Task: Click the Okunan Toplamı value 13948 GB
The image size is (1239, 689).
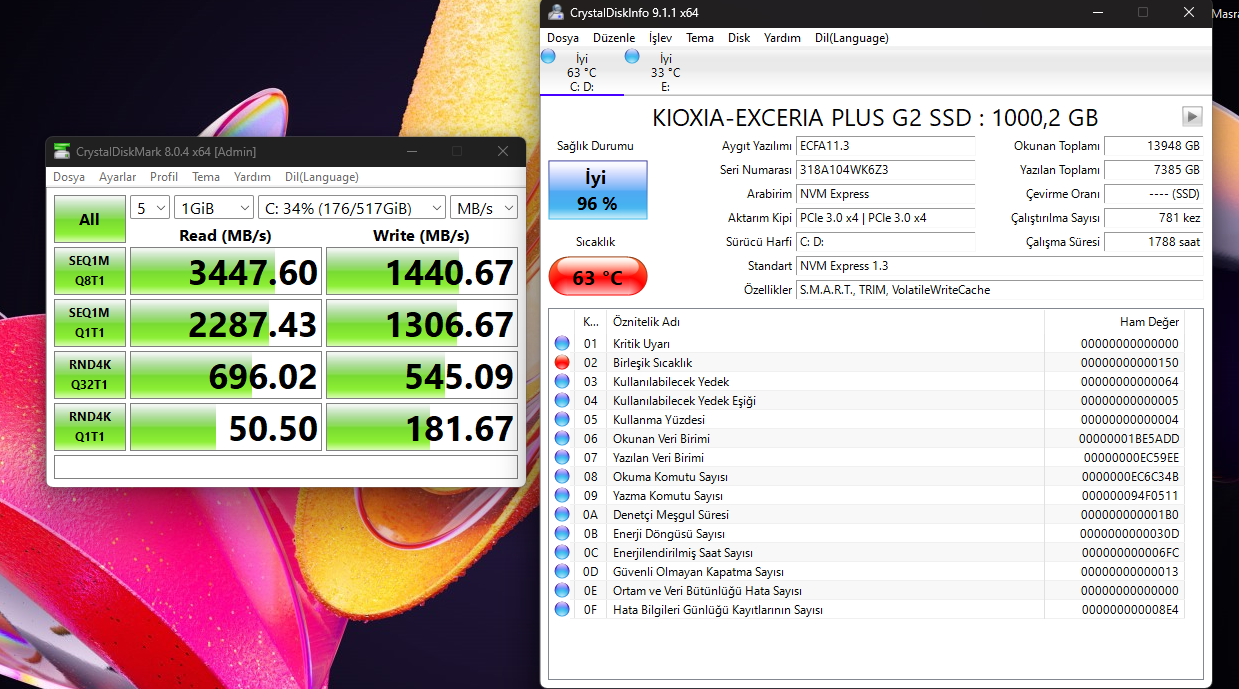Action: [x=1153, y=146]
